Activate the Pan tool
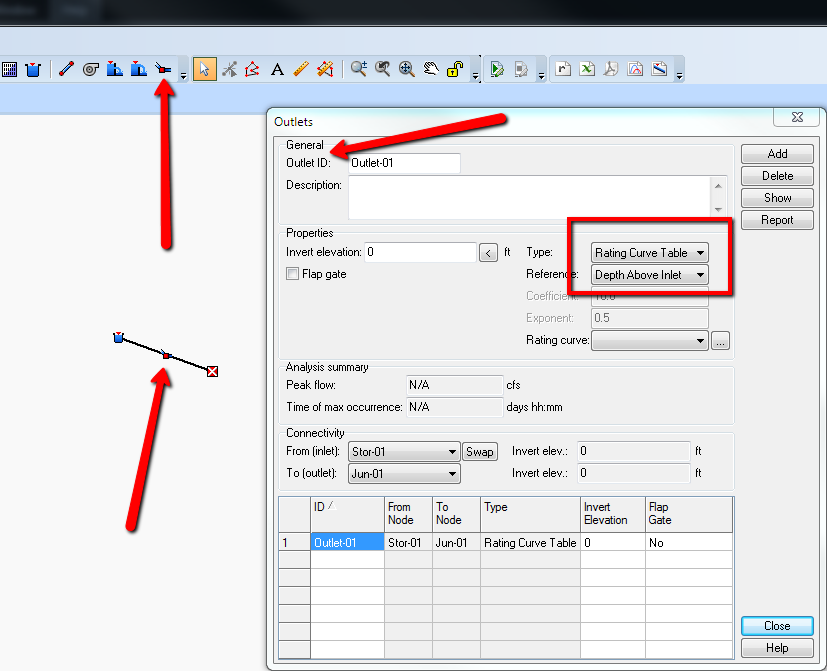The height and width of the screenshot is (671, 827). [x=430, y=68]
